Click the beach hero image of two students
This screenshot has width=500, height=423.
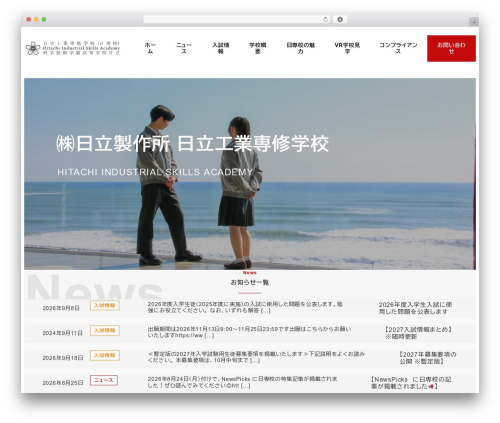click(x=250, y=174)
